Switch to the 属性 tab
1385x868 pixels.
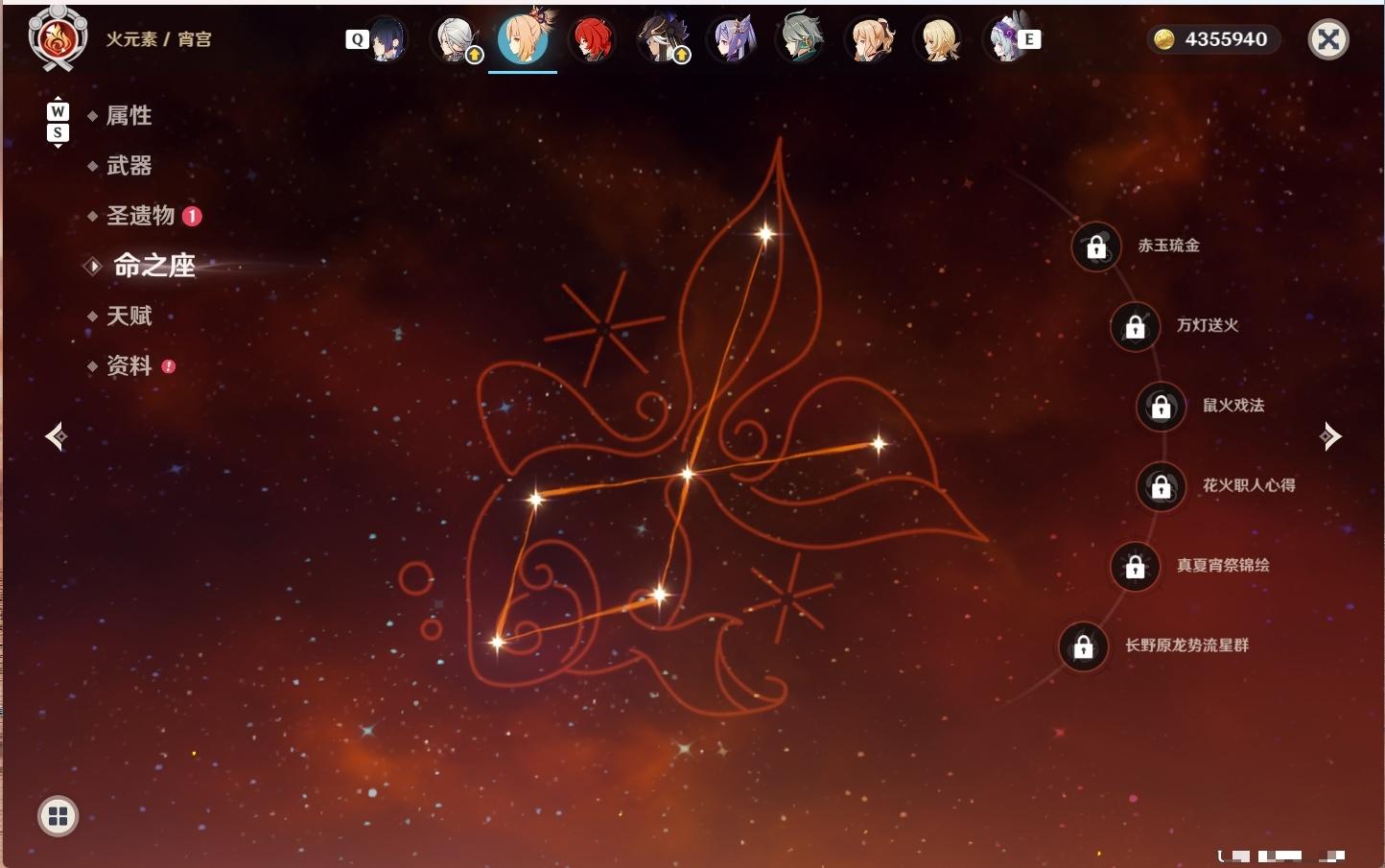coord(129,116)
